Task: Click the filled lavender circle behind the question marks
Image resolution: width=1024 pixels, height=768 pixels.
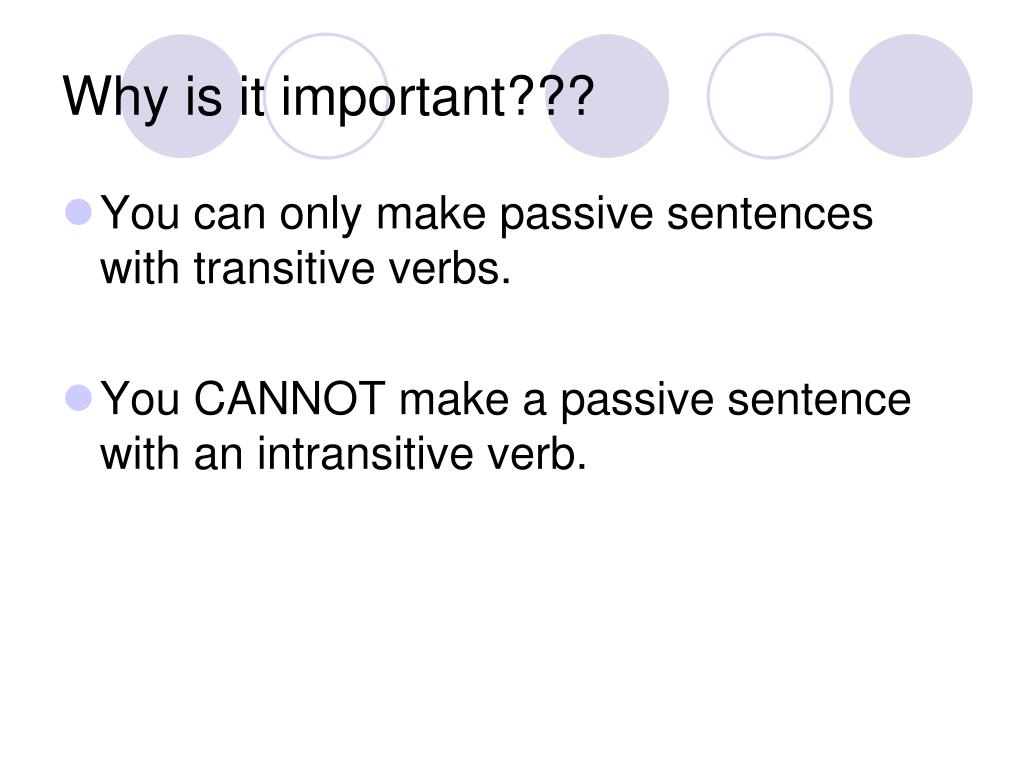Action: pos(607,96)
